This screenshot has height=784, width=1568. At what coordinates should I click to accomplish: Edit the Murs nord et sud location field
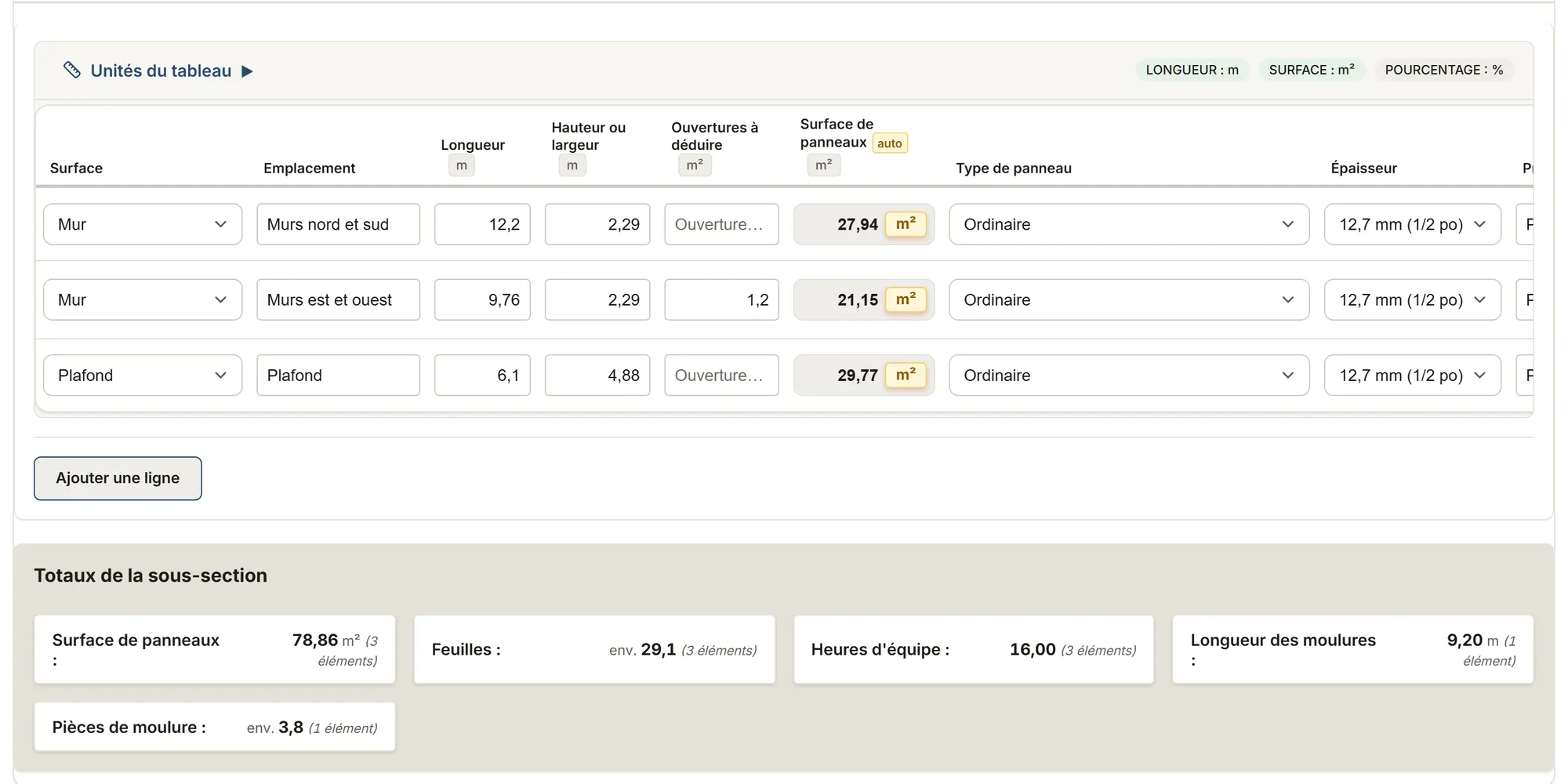point(339,224)
